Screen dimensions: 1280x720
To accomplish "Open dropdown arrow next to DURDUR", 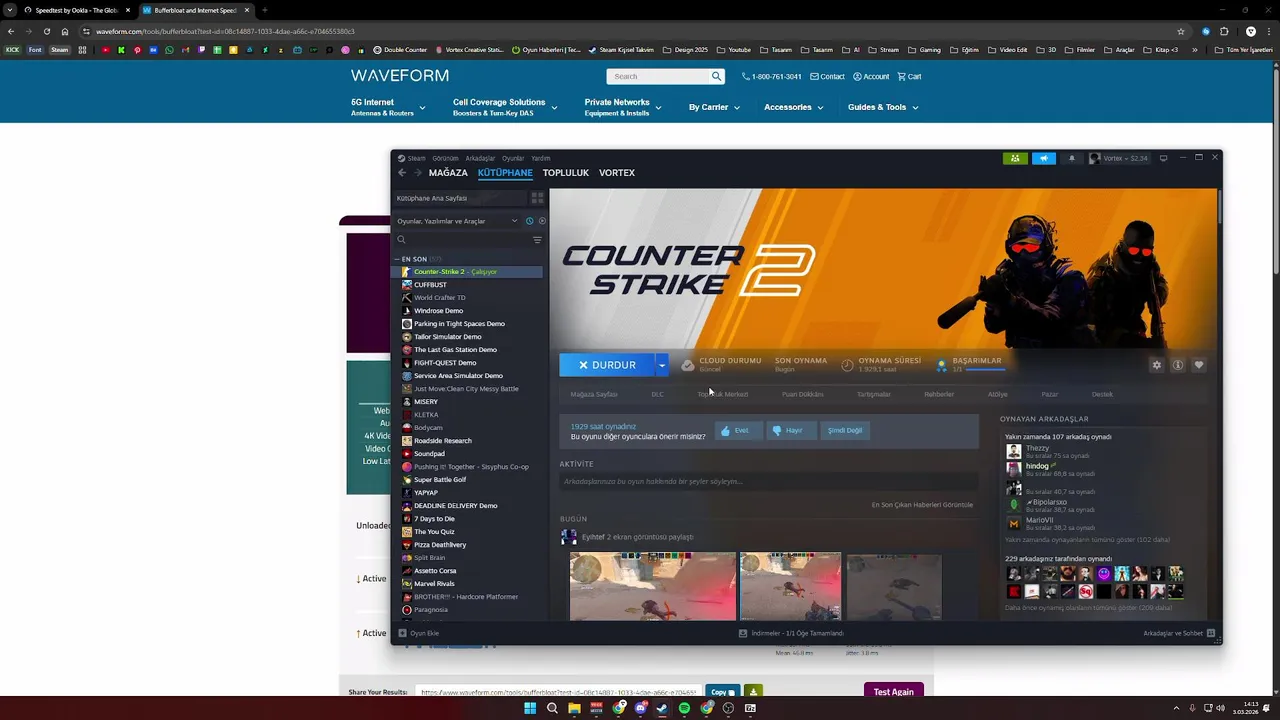I will click(x=662, y=365).
